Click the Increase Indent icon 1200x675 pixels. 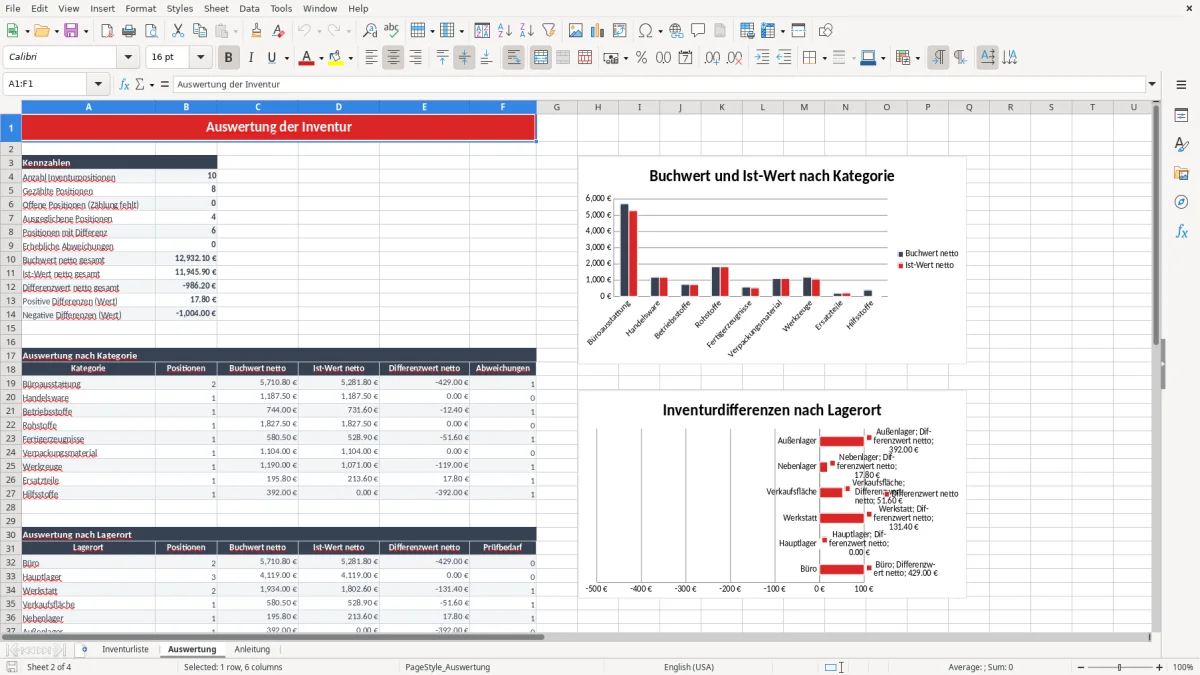click(762, 58)
